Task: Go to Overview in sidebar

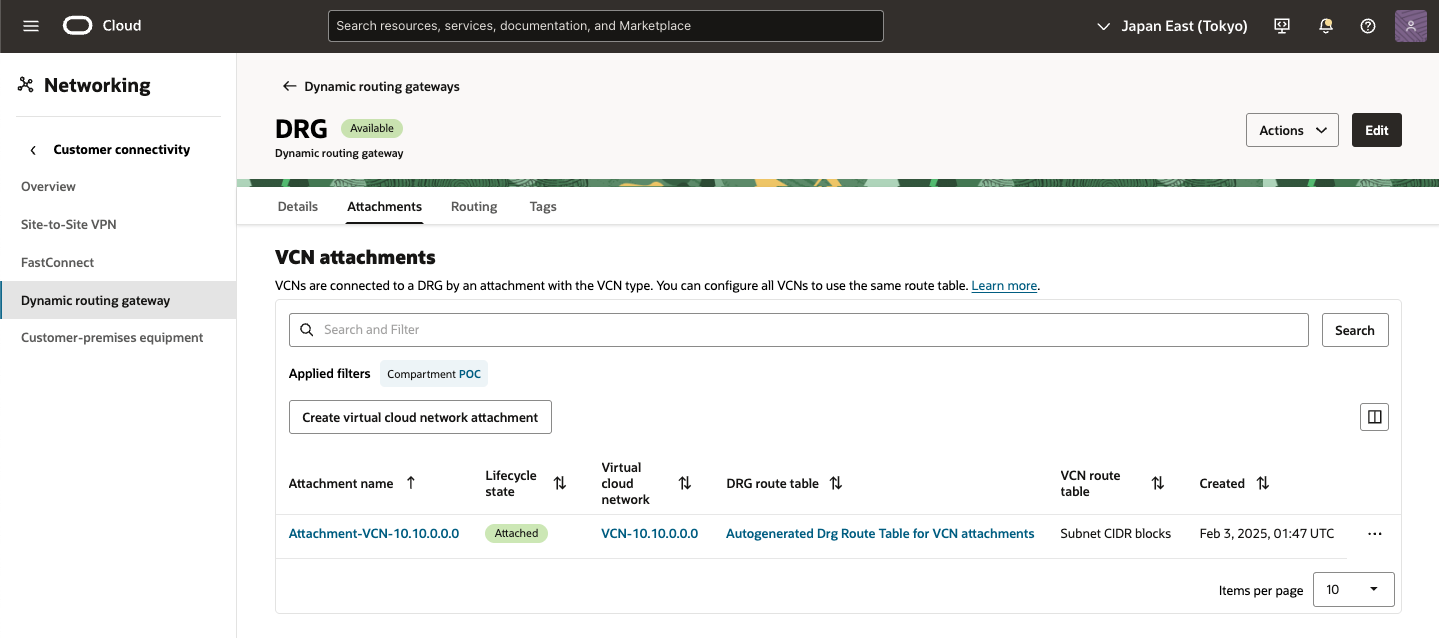Action: pos(48,187)
